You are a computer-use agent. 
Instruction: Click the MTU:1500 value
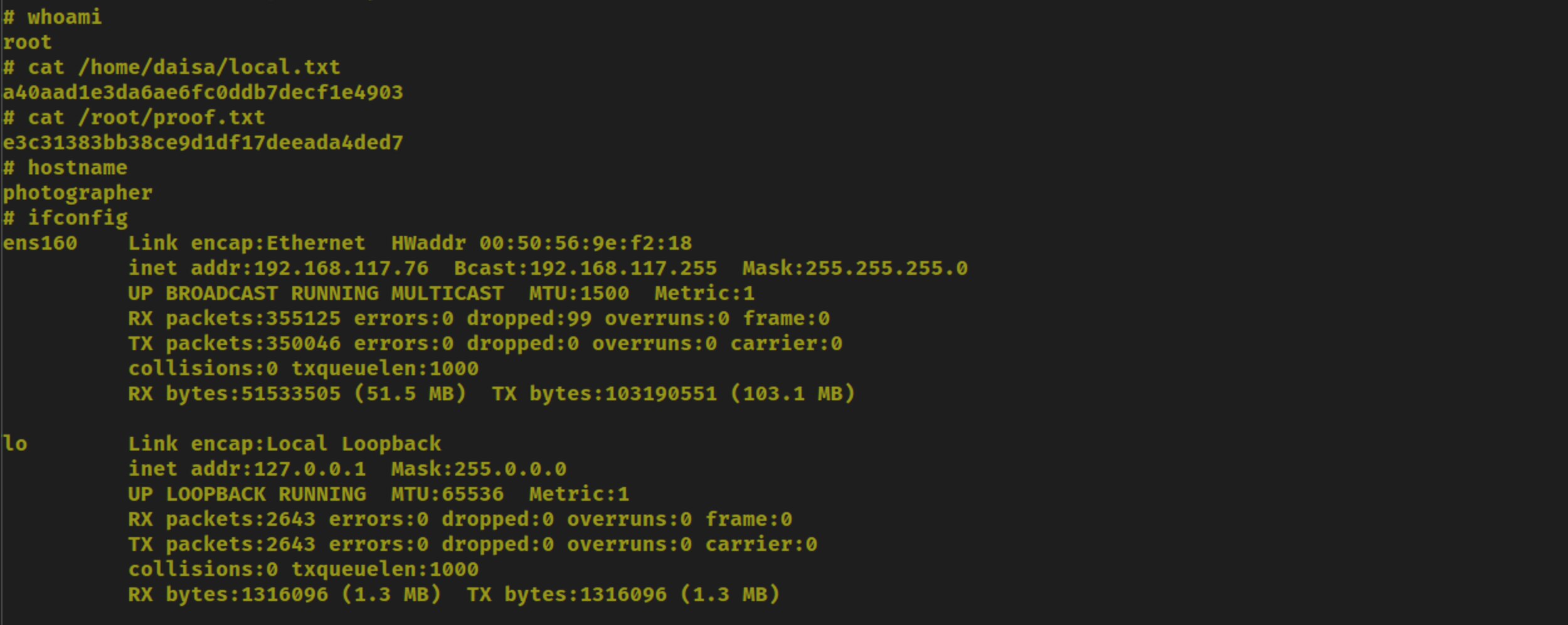(579, 293)
